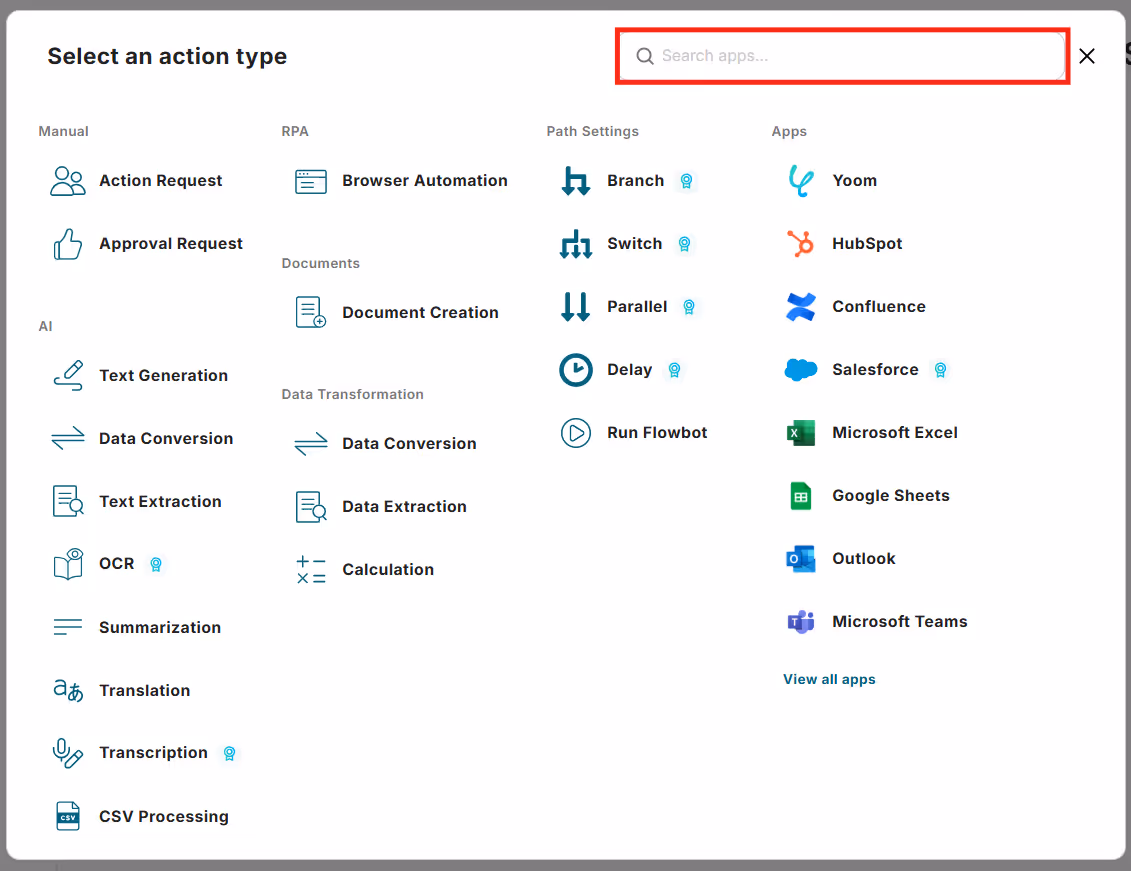
Task: Click the Branch path icon
Action: tap(576, 181)
